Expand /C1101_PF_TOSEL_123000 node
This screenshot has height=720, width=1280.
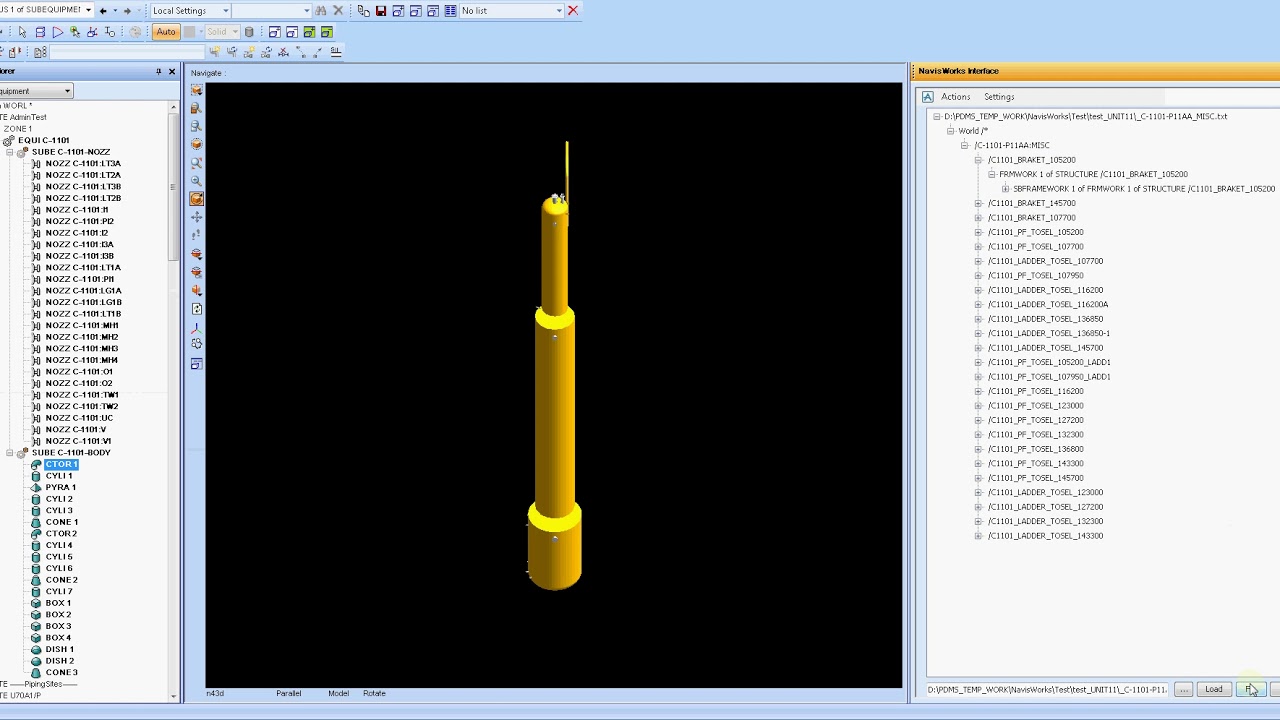coord(979,406)
